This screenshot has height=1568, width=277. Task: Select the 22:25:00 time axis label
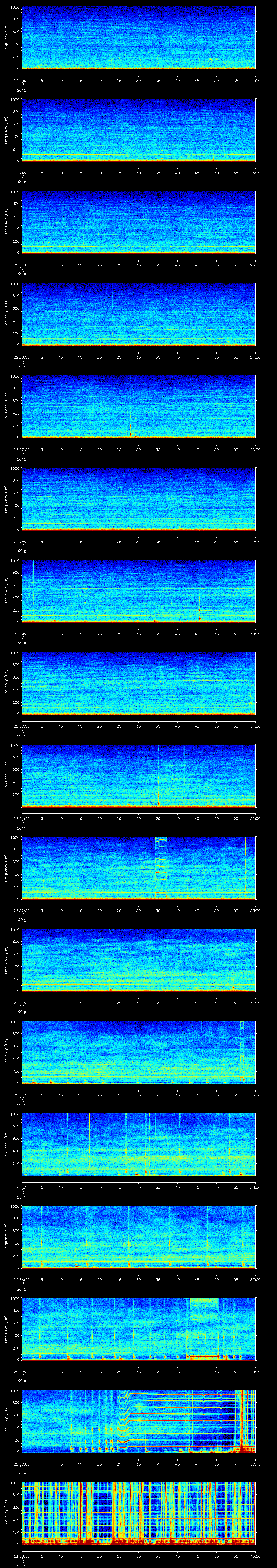(x=21, y=265)
